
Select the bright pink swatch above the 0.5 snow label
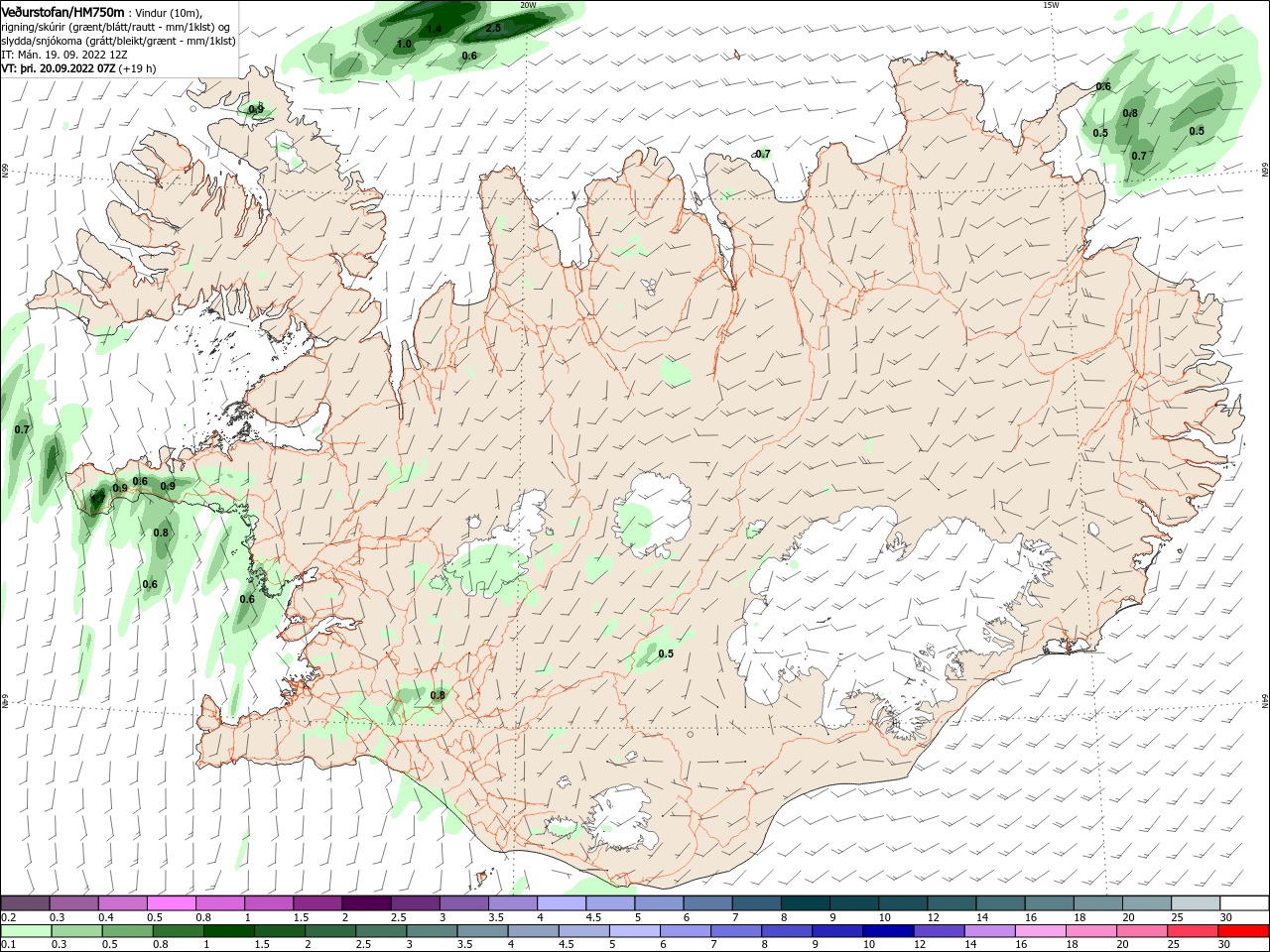[x=172, y=903]
